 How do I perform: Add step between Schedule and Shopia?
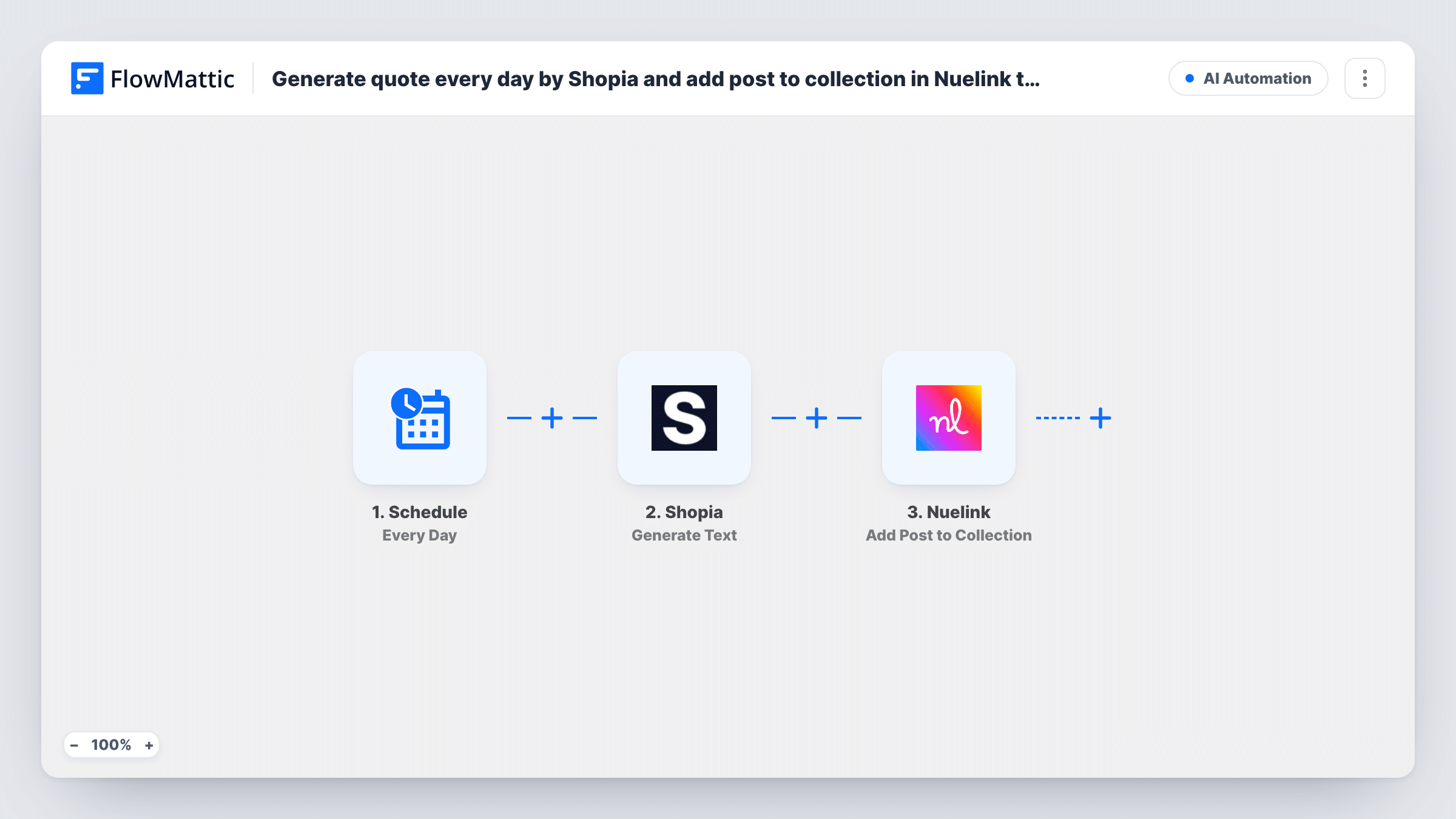coord(552,418)
